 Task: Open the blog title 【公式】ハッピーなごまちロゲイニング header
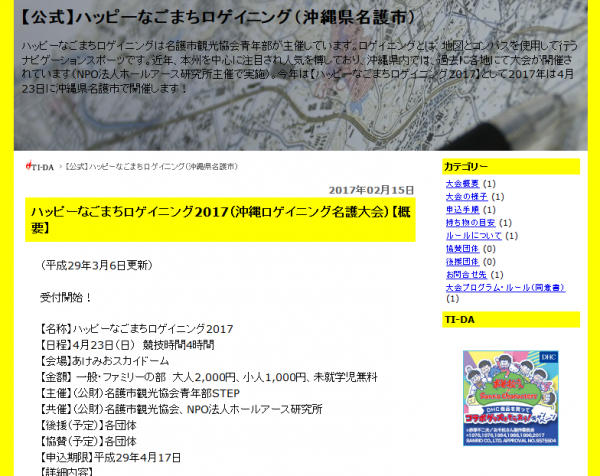pos(218,17)
